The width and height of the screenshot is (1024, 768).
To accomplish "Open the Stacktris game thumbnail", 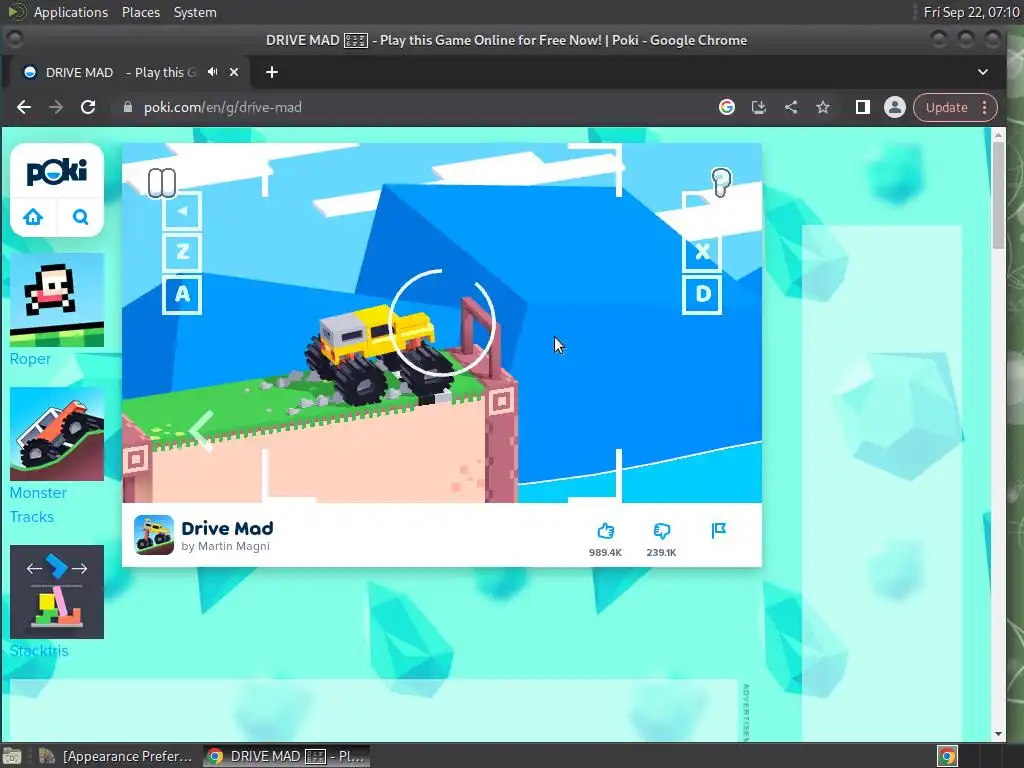I will [x=57, y=592].
